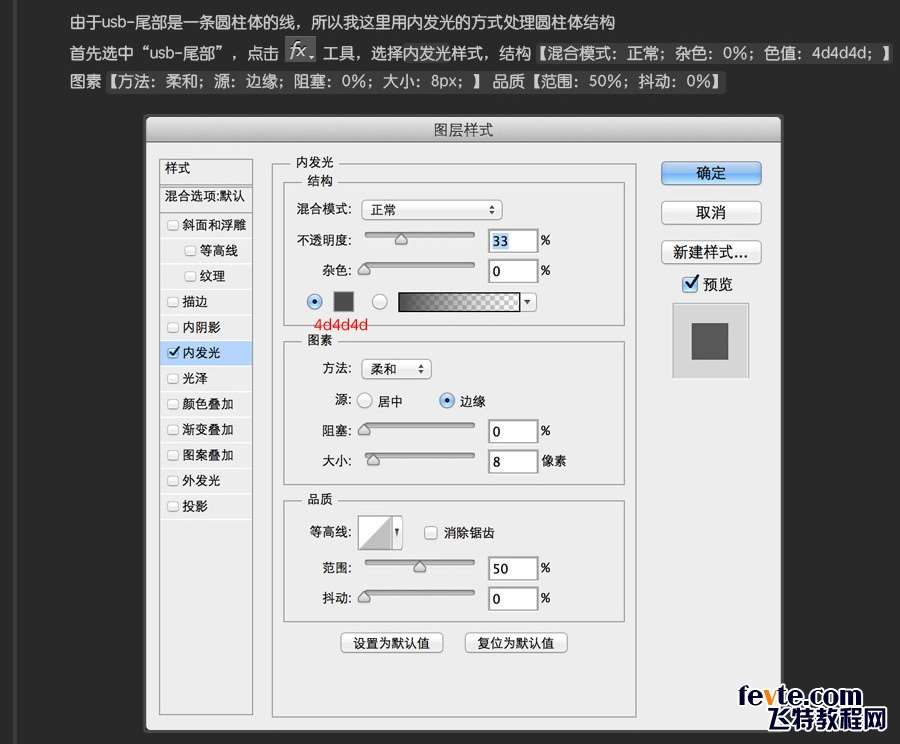Expand the gradient picker dropdown arrow
The height and width of the screenshot is (744, 900).
click(x=528, y=301)
